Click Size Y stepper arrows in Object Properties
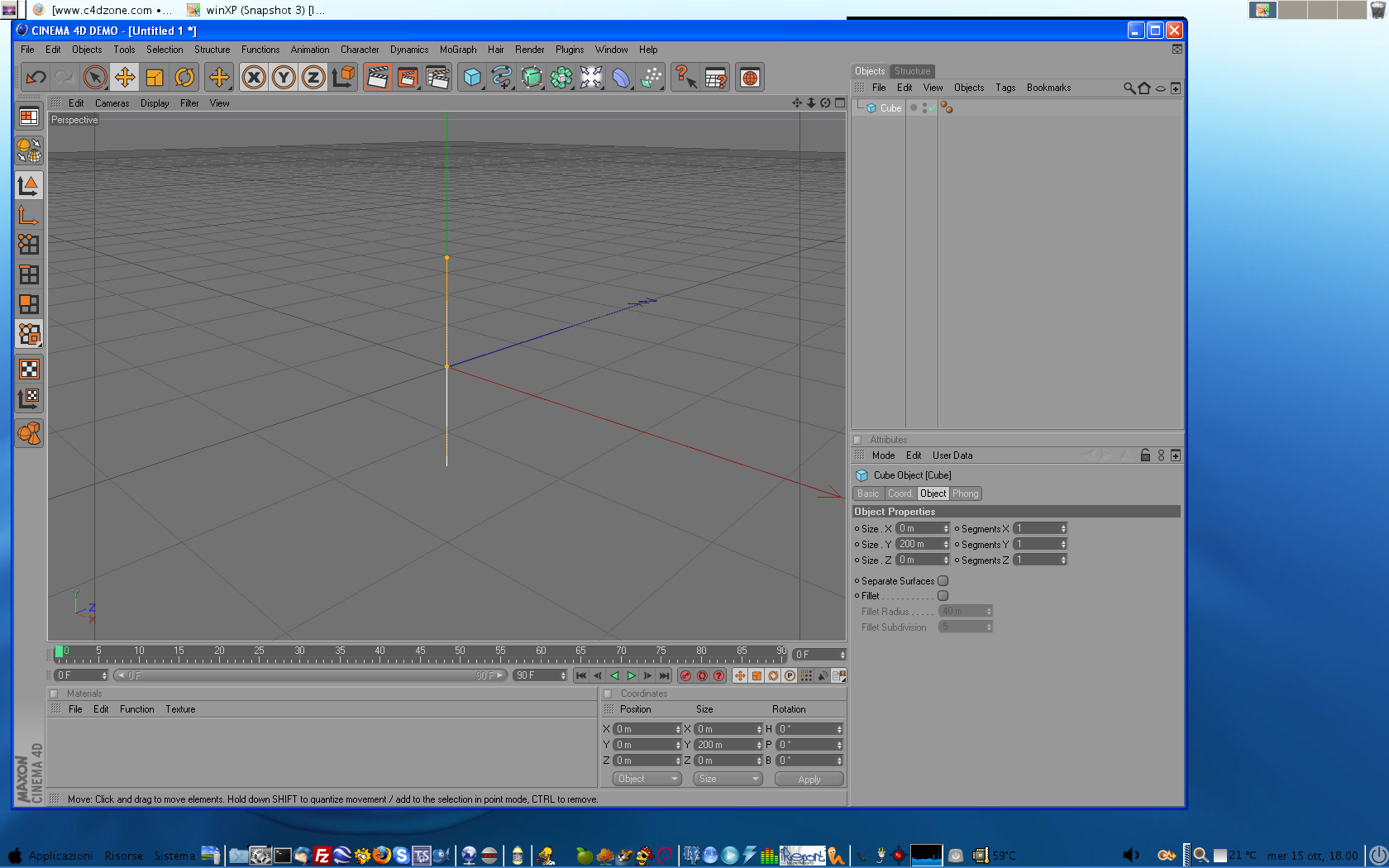The image size is (1389, 868). tap(946, 544)
